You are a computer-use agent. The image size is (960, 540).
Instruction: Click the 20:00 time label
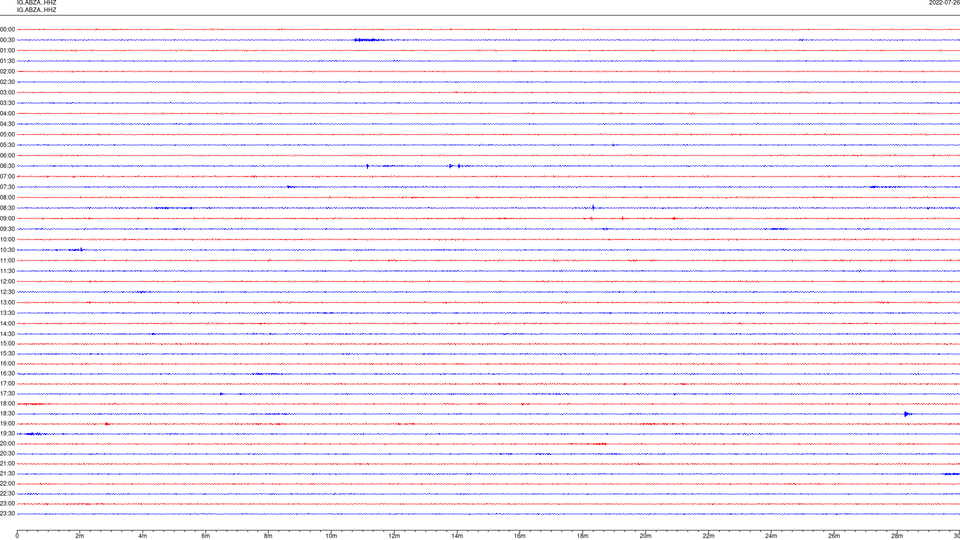[x=7, y=444]
